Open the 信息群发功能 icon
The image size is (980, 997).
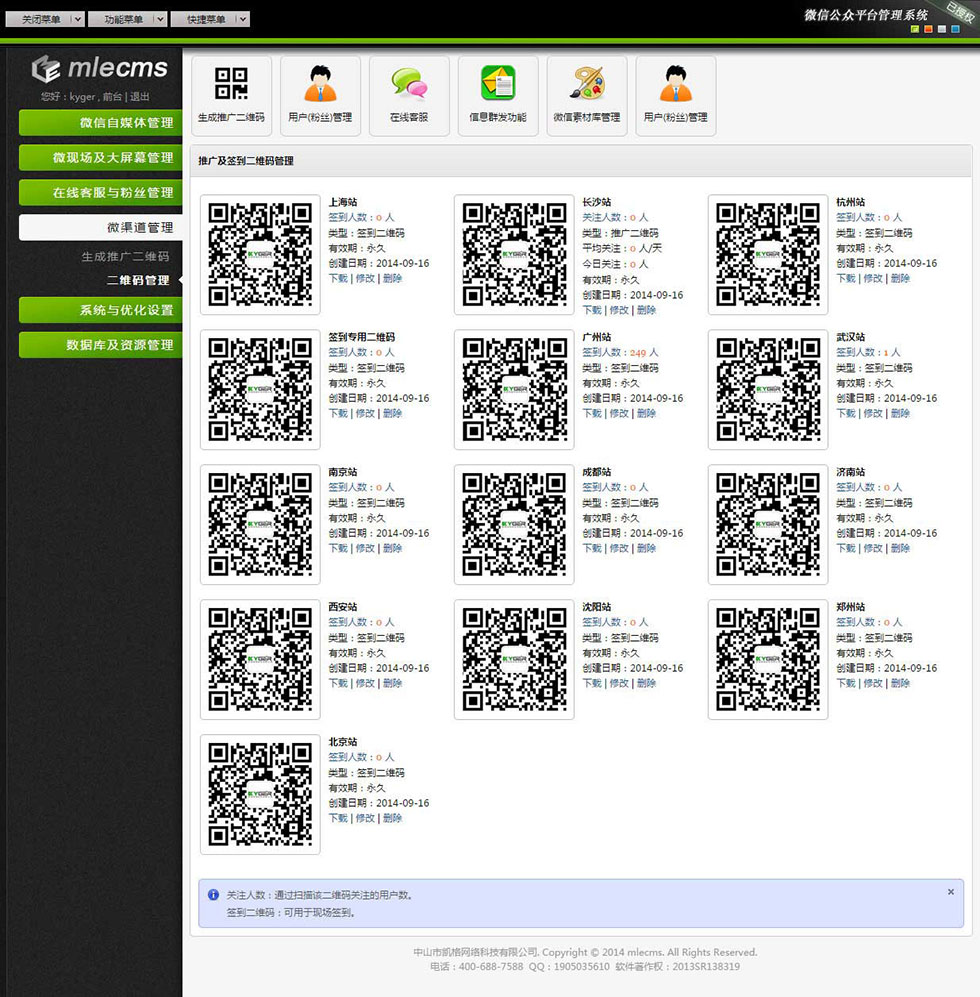tap(498, 95)
